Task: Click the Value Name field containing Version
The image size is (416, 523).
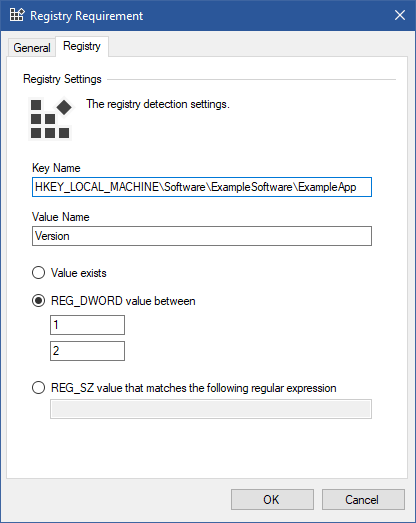Action: point(202,236)
